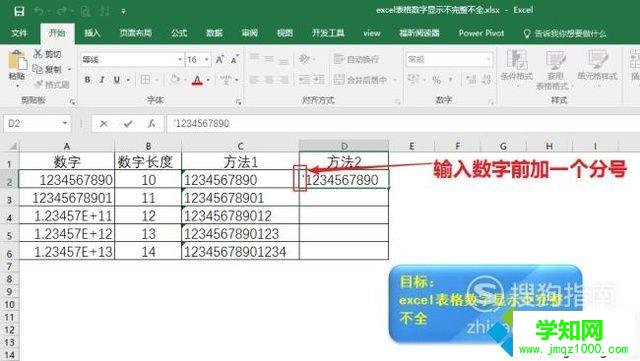Apply red font color A

coord(197,80)
